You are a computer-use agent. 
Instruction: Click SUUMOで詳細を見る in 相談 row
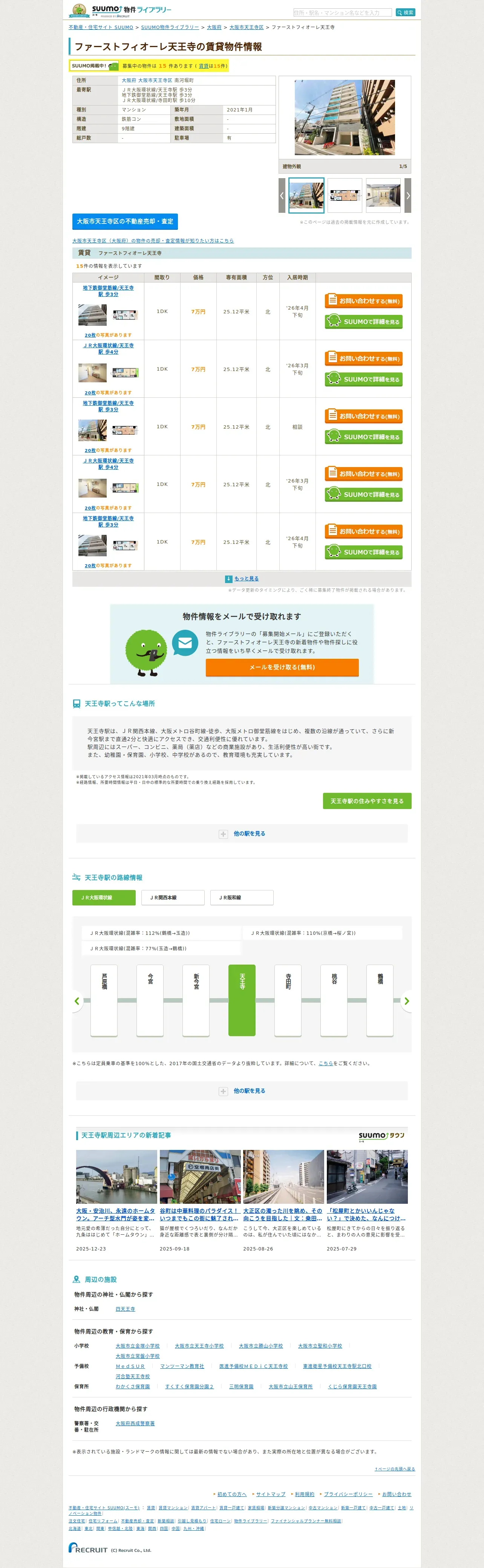point(363,437)
